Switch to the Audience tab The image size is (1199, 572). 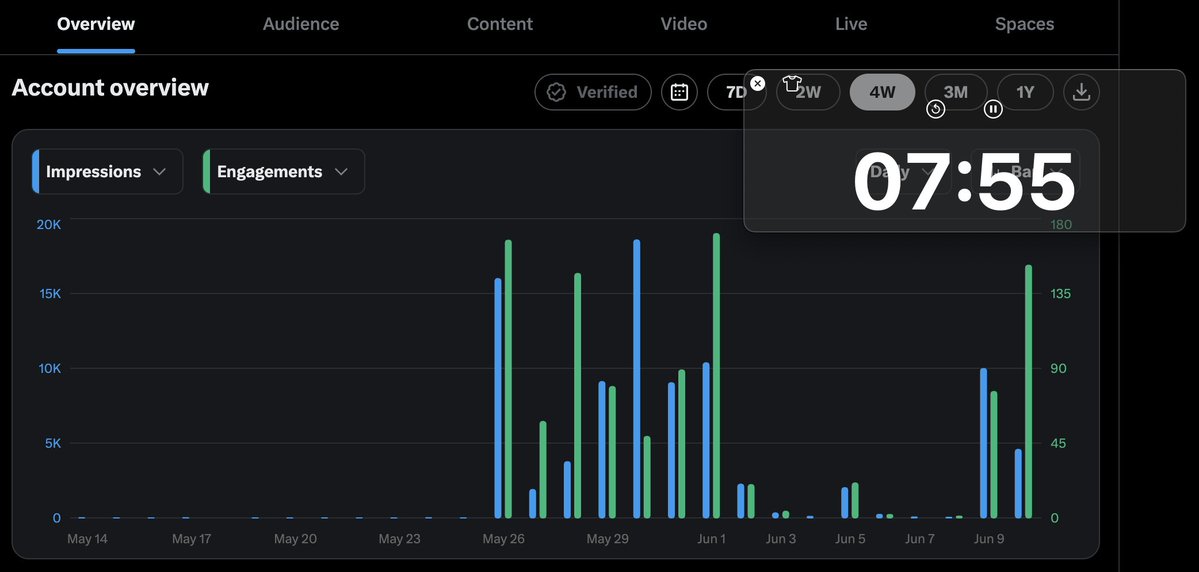click(x=301, y=24)
